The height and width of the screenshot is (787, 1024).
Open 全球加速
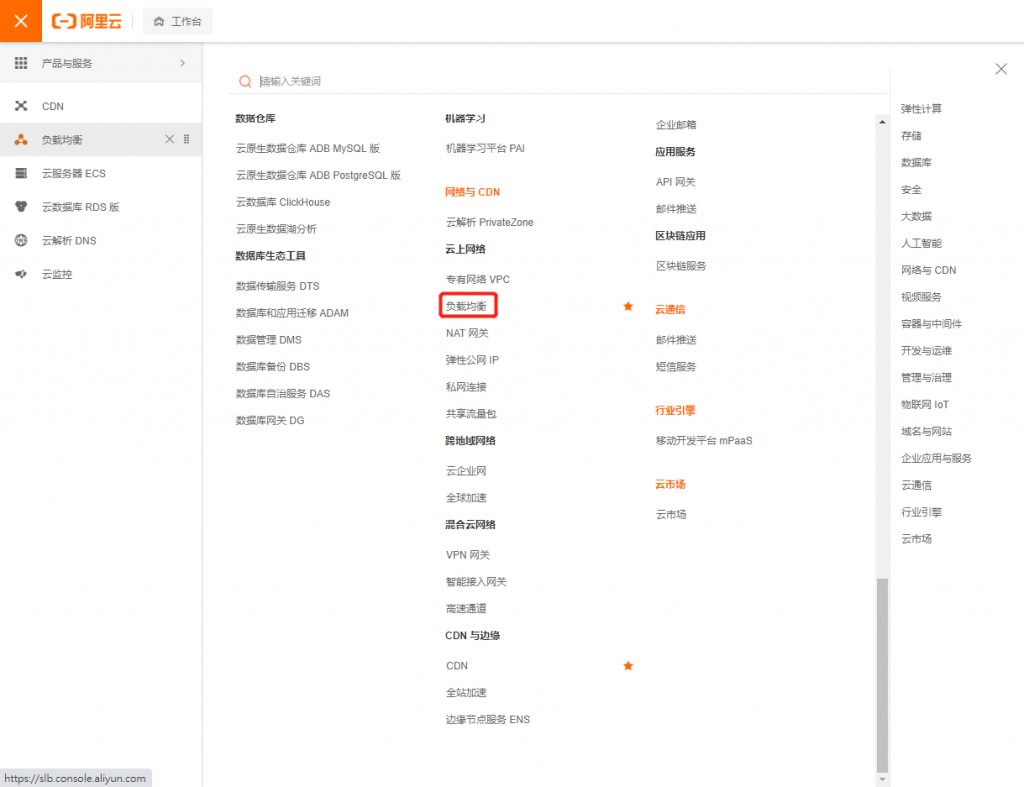466,497
